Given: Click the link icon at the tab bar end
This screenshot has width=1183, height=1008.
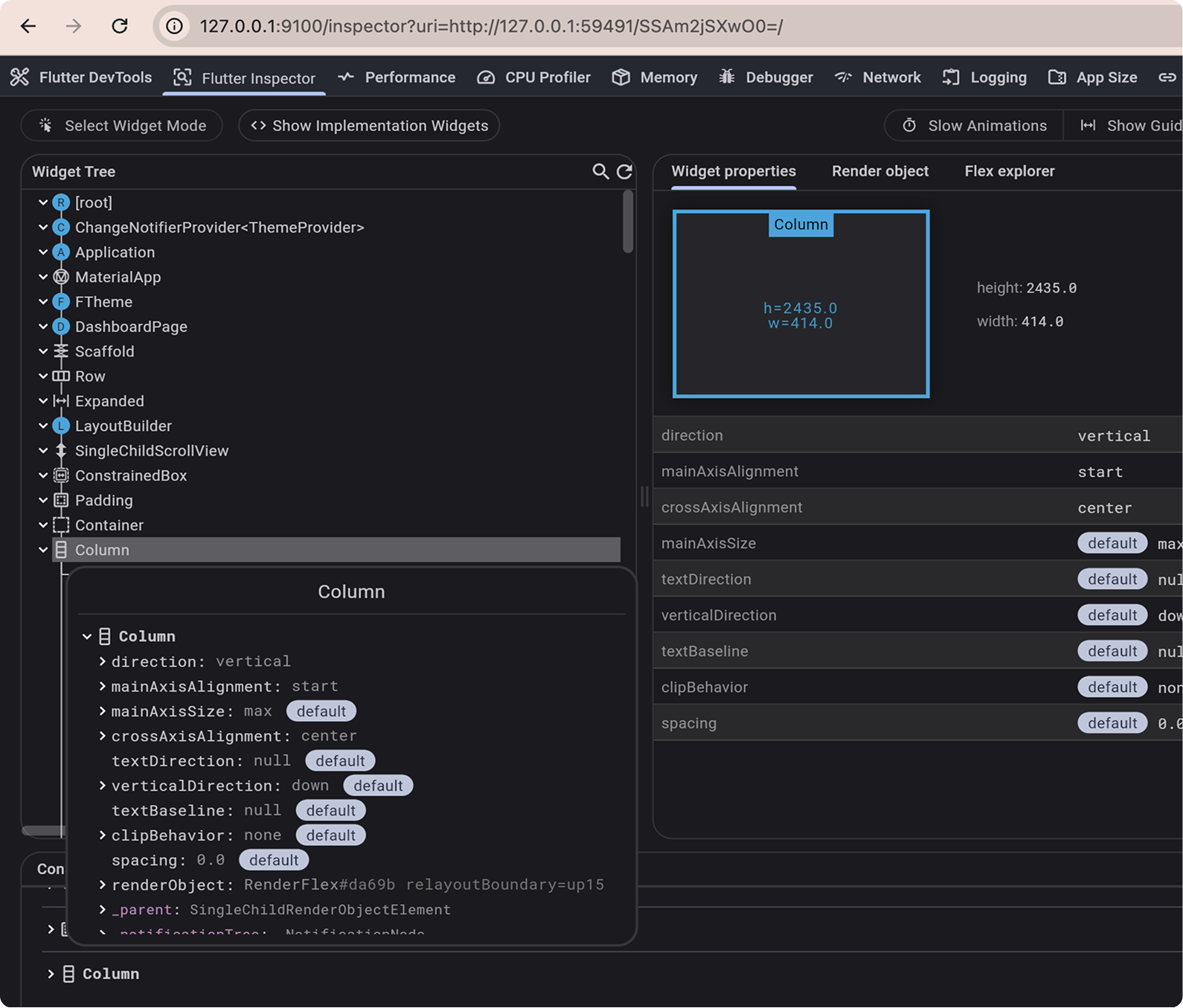Looking at the screenshot, I should [1167, 77].
